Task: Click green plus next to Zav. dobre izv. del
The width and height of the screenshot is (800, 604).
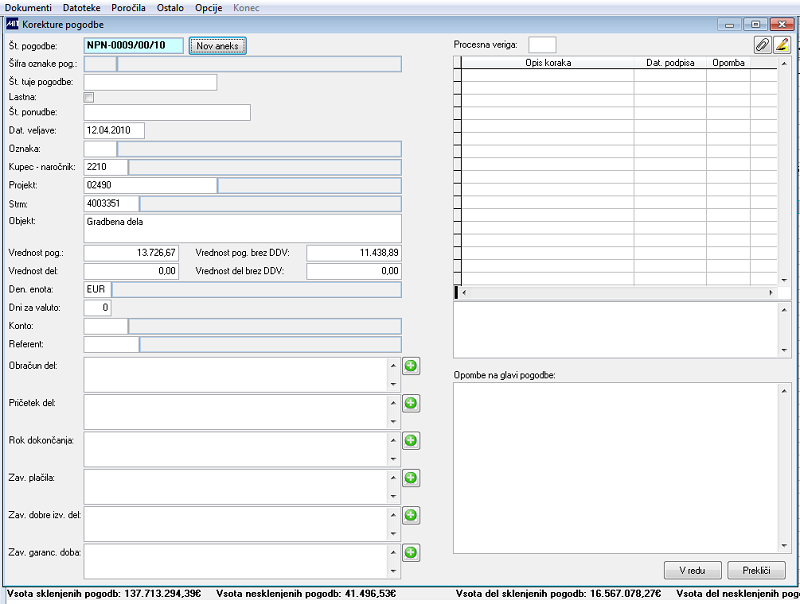Action: click(411, 515)
